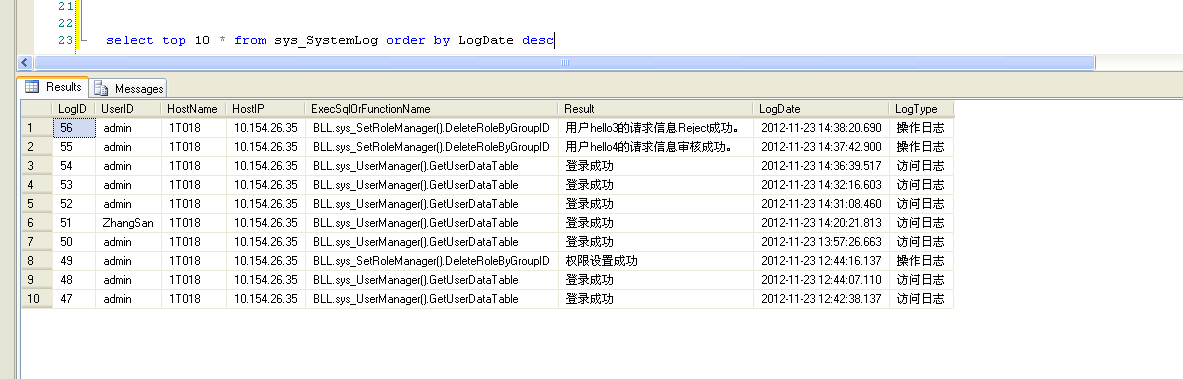Click the LogID cell containing 55
The height and width of the screenshot is (379, 1183).
74,146
